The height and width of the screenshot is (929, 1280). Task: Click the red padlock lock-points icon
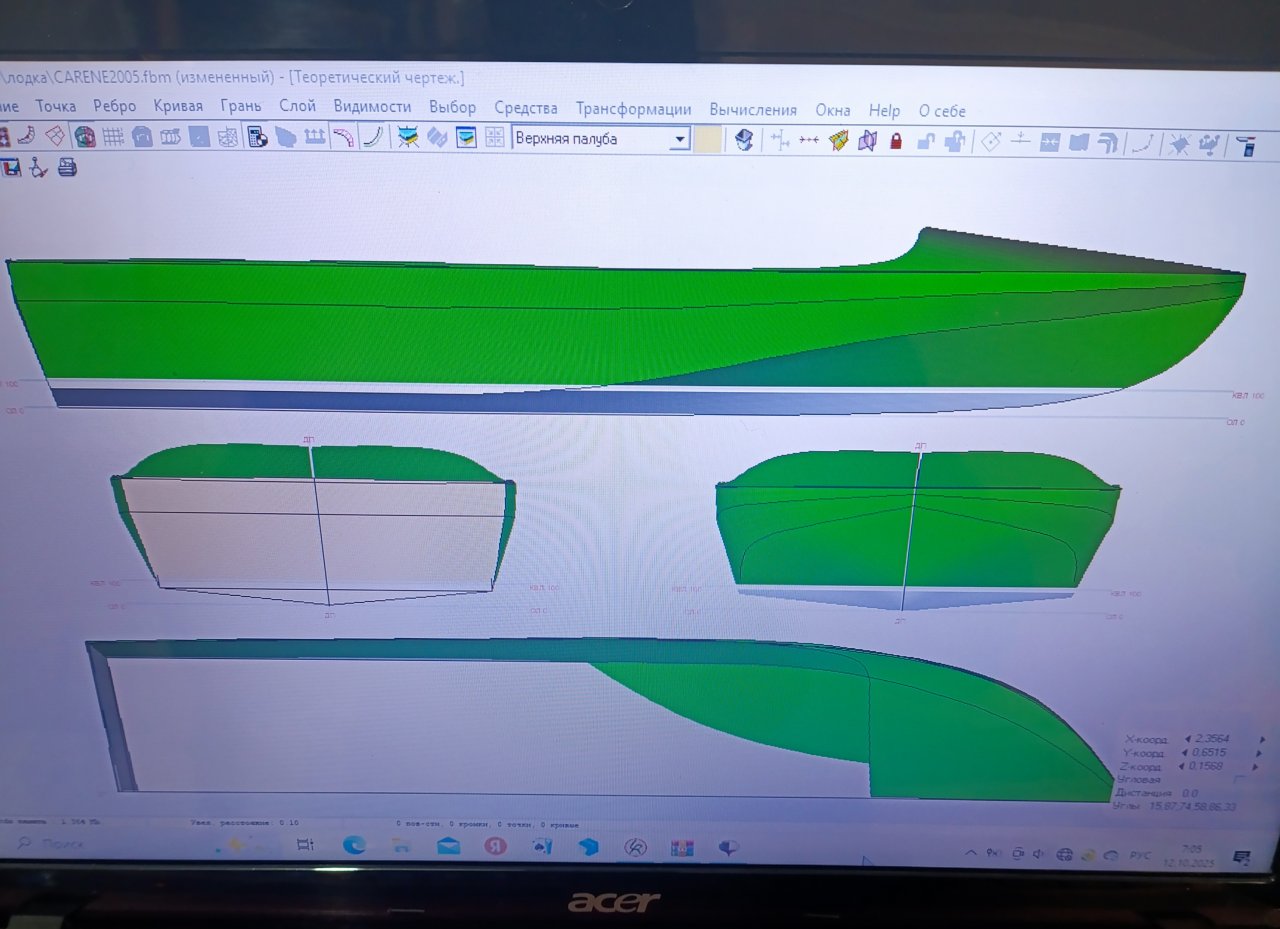click(x=895, y=141)
